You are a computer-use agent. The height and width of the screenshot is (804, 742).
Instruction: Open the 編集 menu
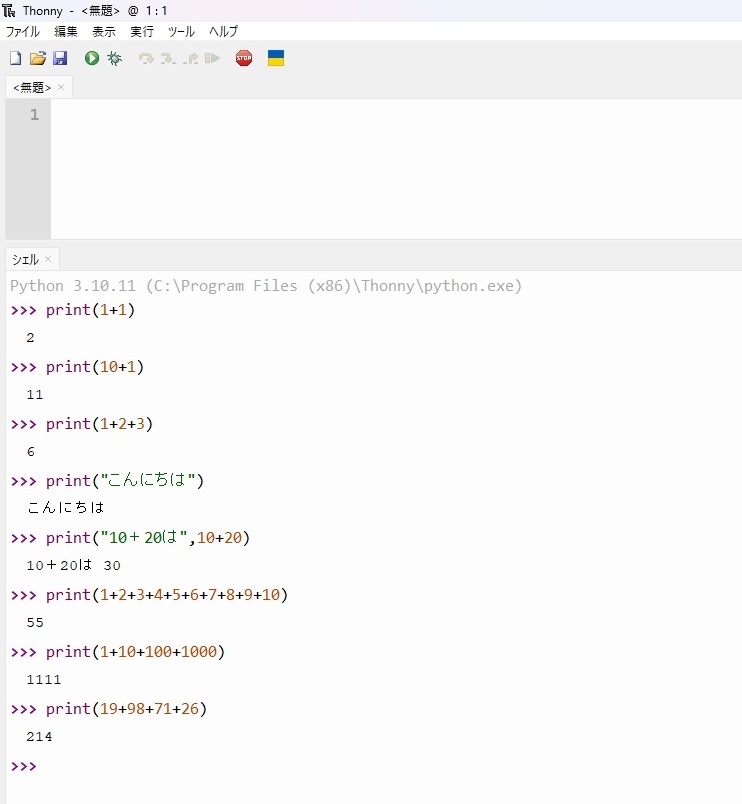click(x=66, y=31)
